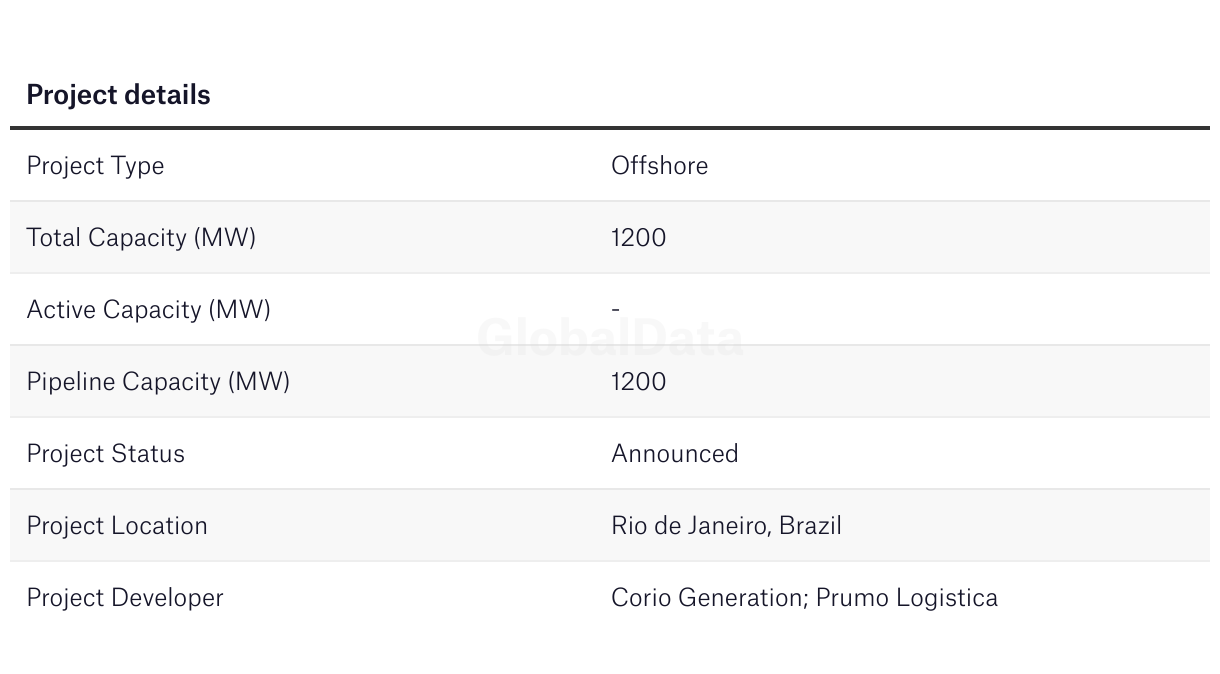Click the dark divider line under the heading
This screenshot has width=1220, height=674.
coord(610,128)
